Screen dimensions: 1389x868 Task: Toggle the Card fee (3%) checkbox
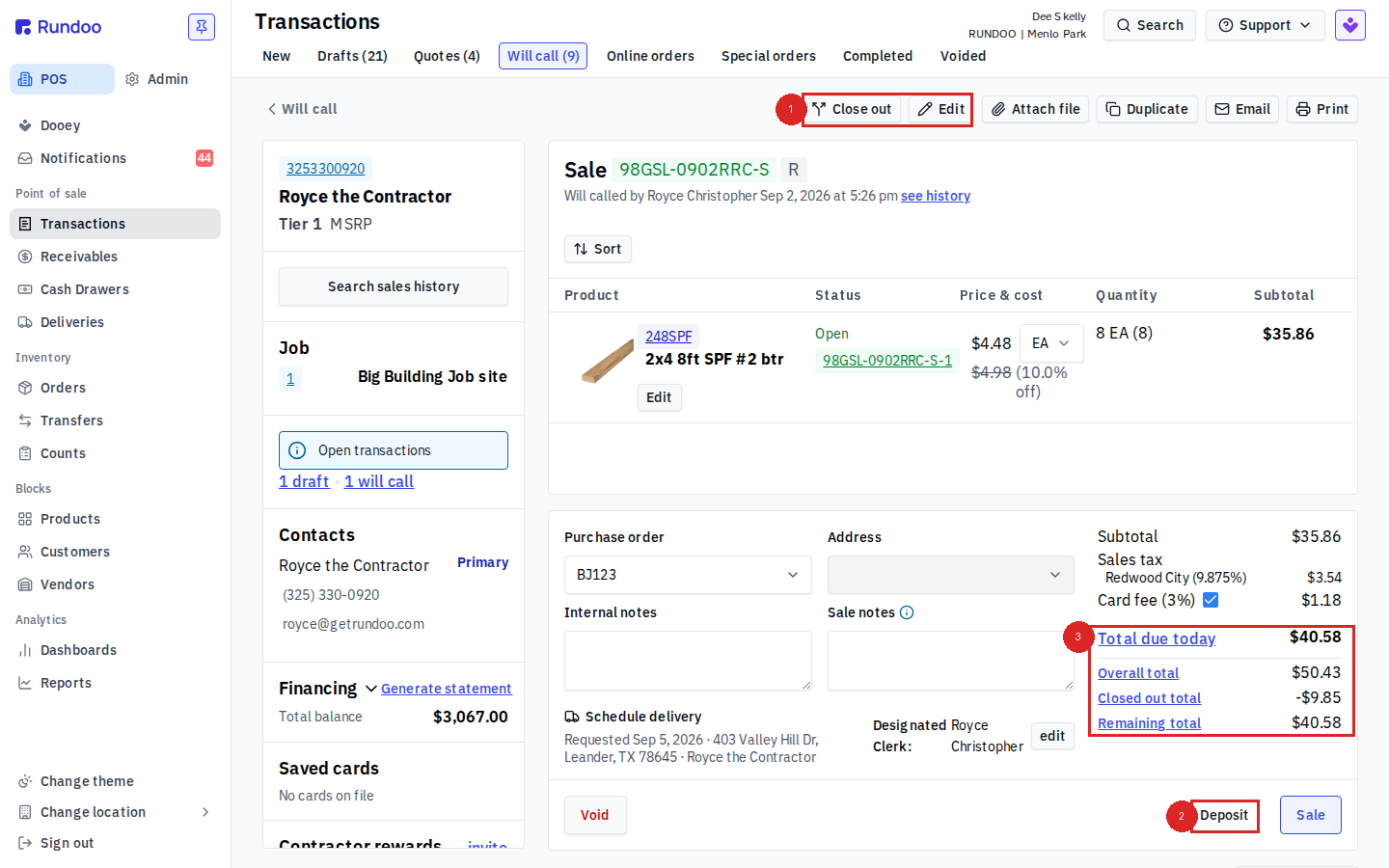tap(1211, 600)
